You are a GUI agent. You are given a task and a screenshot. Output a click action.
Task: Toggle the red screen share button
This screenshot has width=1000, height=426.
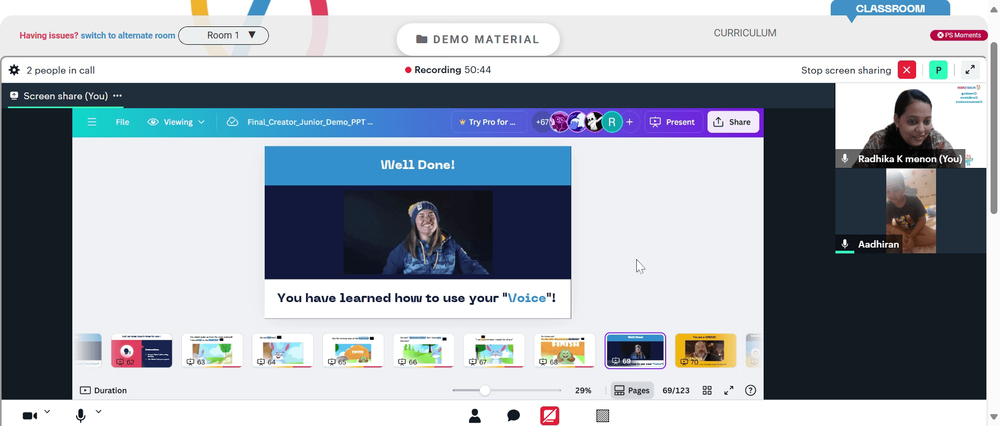coord(550,416)
